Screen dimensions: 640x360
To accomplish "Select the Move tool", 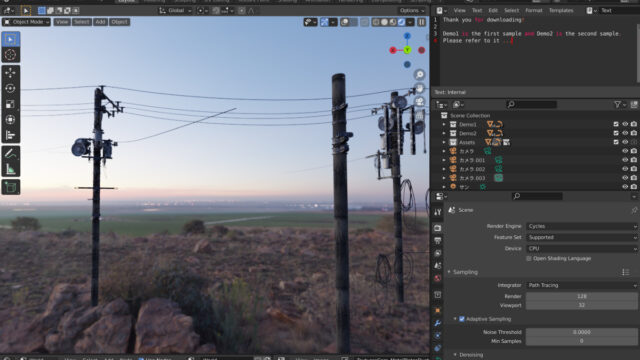I will tap(11, 73).
